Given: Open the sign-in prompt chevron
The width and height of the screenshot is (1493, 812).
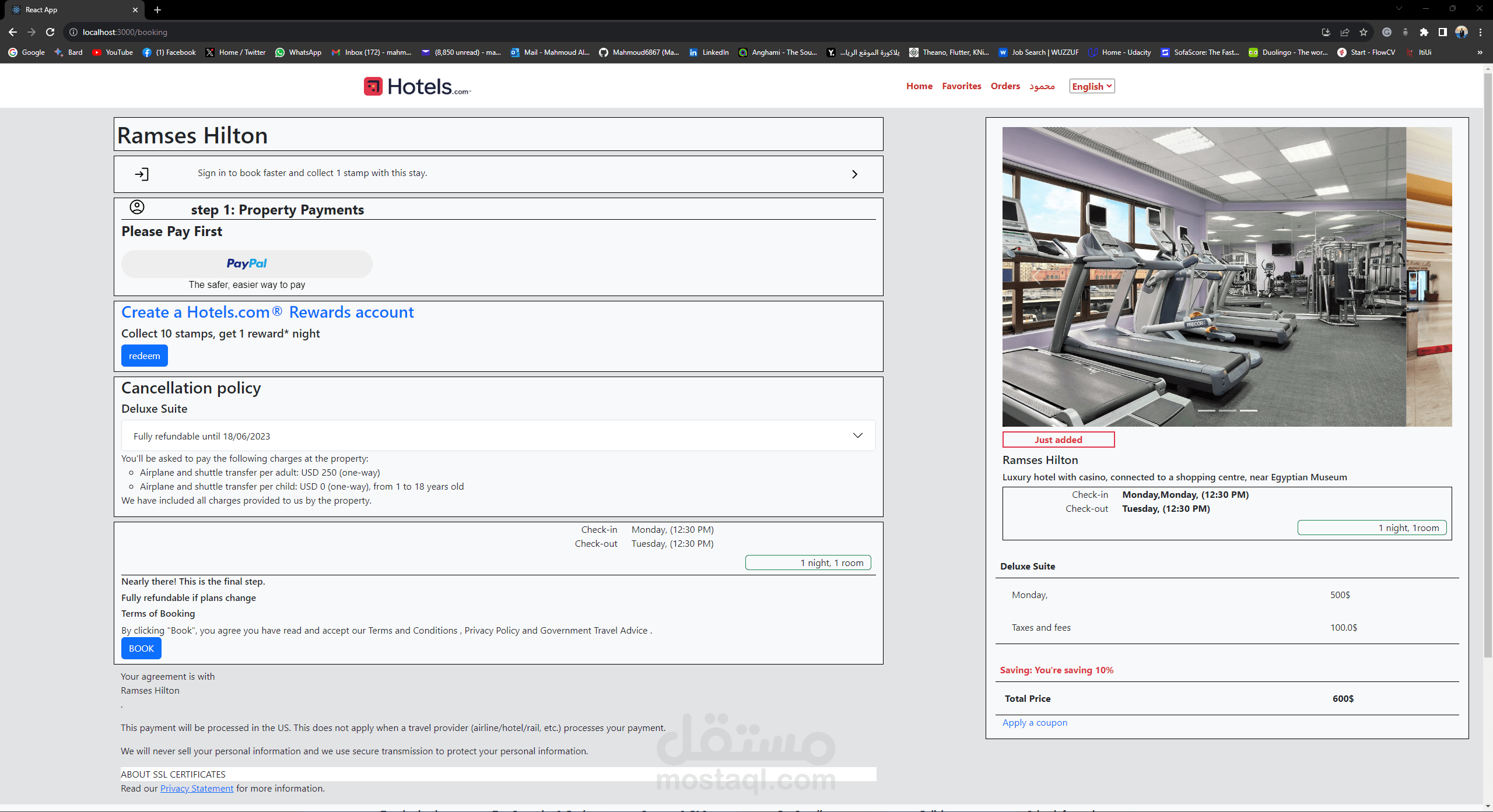Looking at the screenshot, I should pyautogui.click(x=854, y=174).
